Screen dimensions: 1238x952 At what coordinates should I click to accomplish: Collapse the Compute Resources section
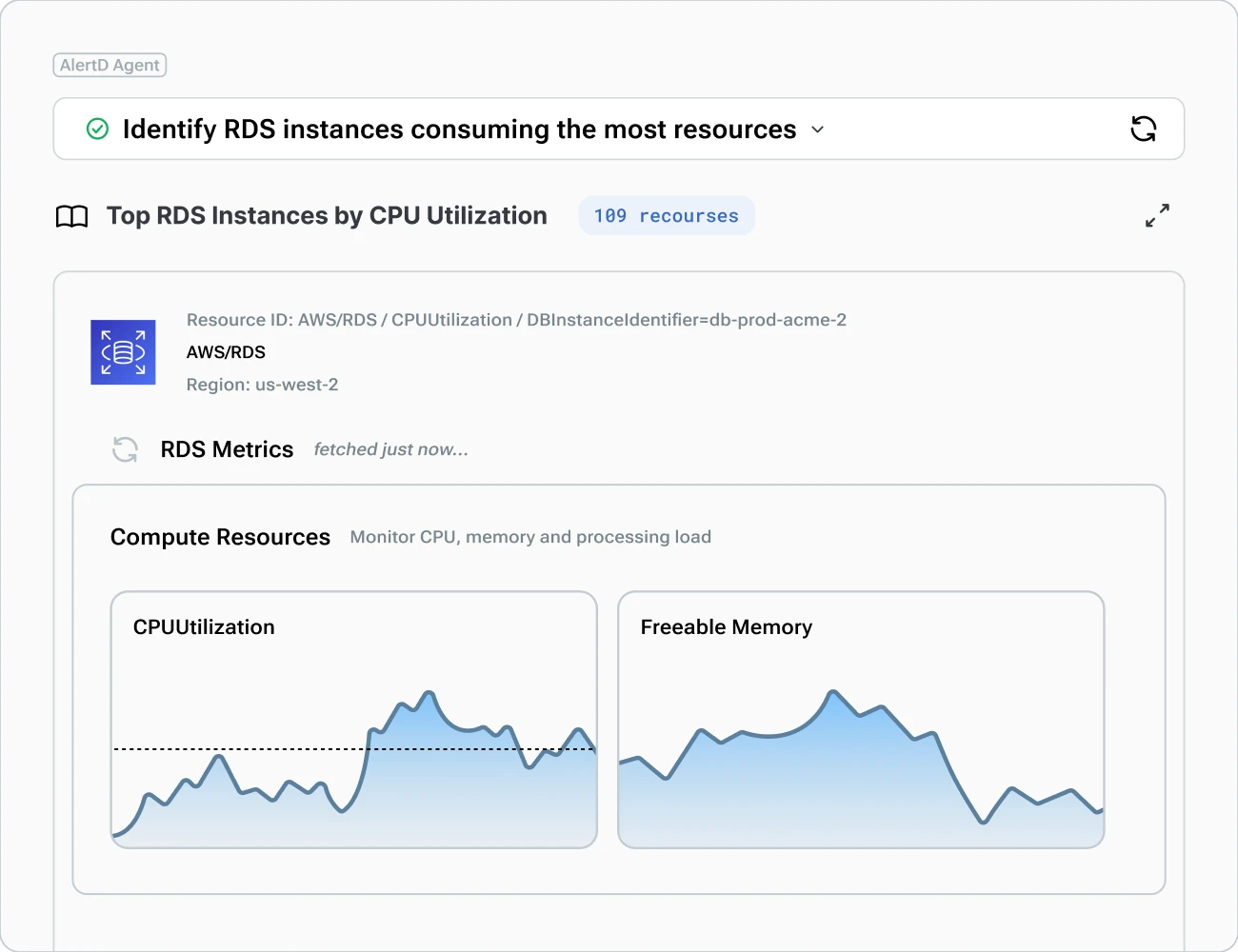click(220, 536)
